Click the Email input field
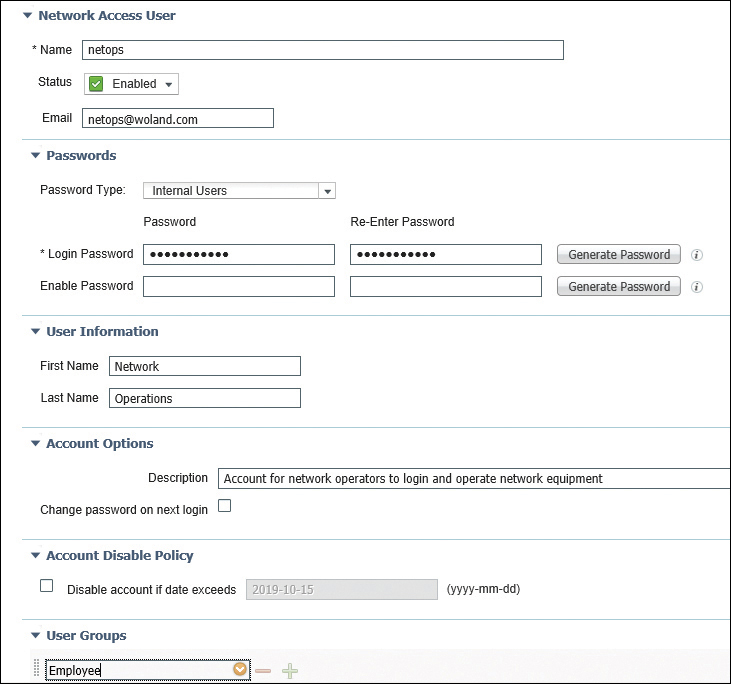The height and width of the screenshot is (684, 731). [x=177, y=119]
